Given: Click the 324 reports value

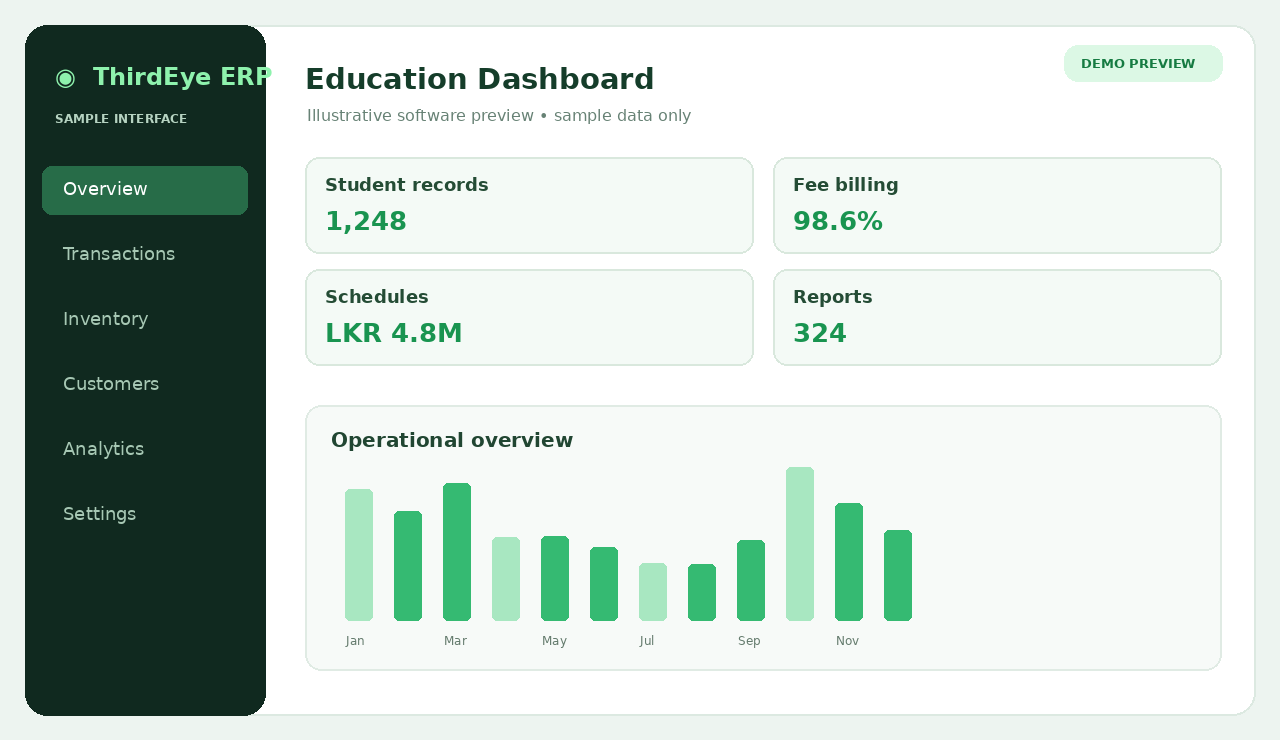Looking at the screenshot, I should point(820,334).
